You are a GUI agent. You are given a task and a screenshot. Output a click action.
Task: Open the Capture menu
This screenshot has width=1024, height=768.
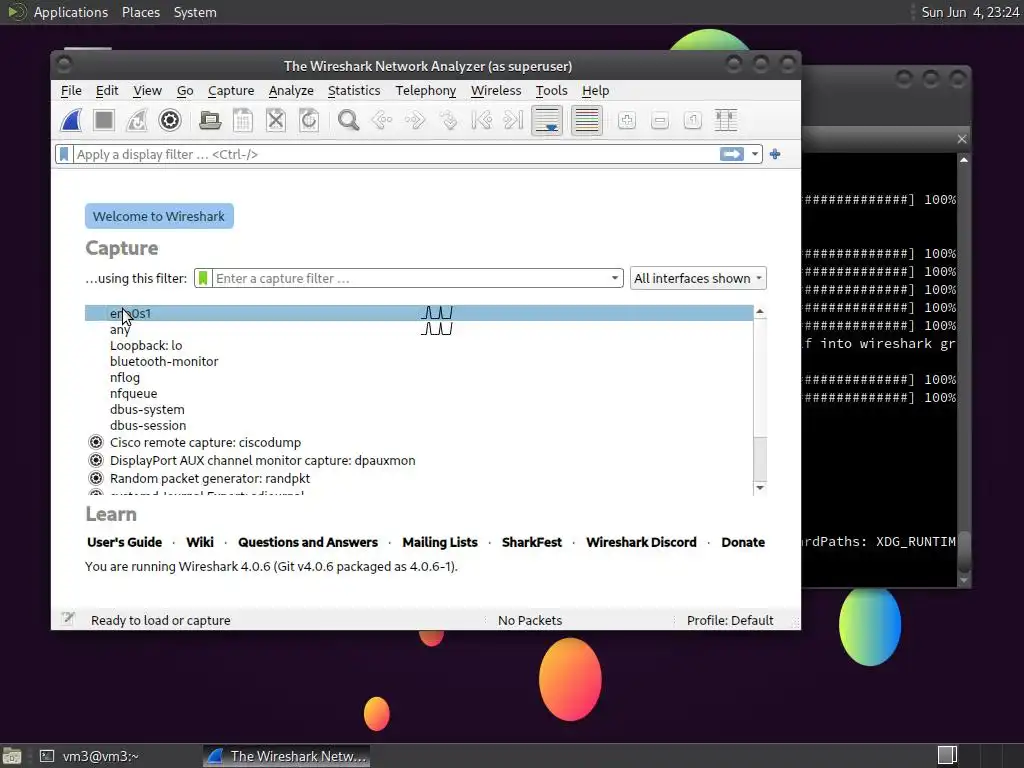(231, 91)
